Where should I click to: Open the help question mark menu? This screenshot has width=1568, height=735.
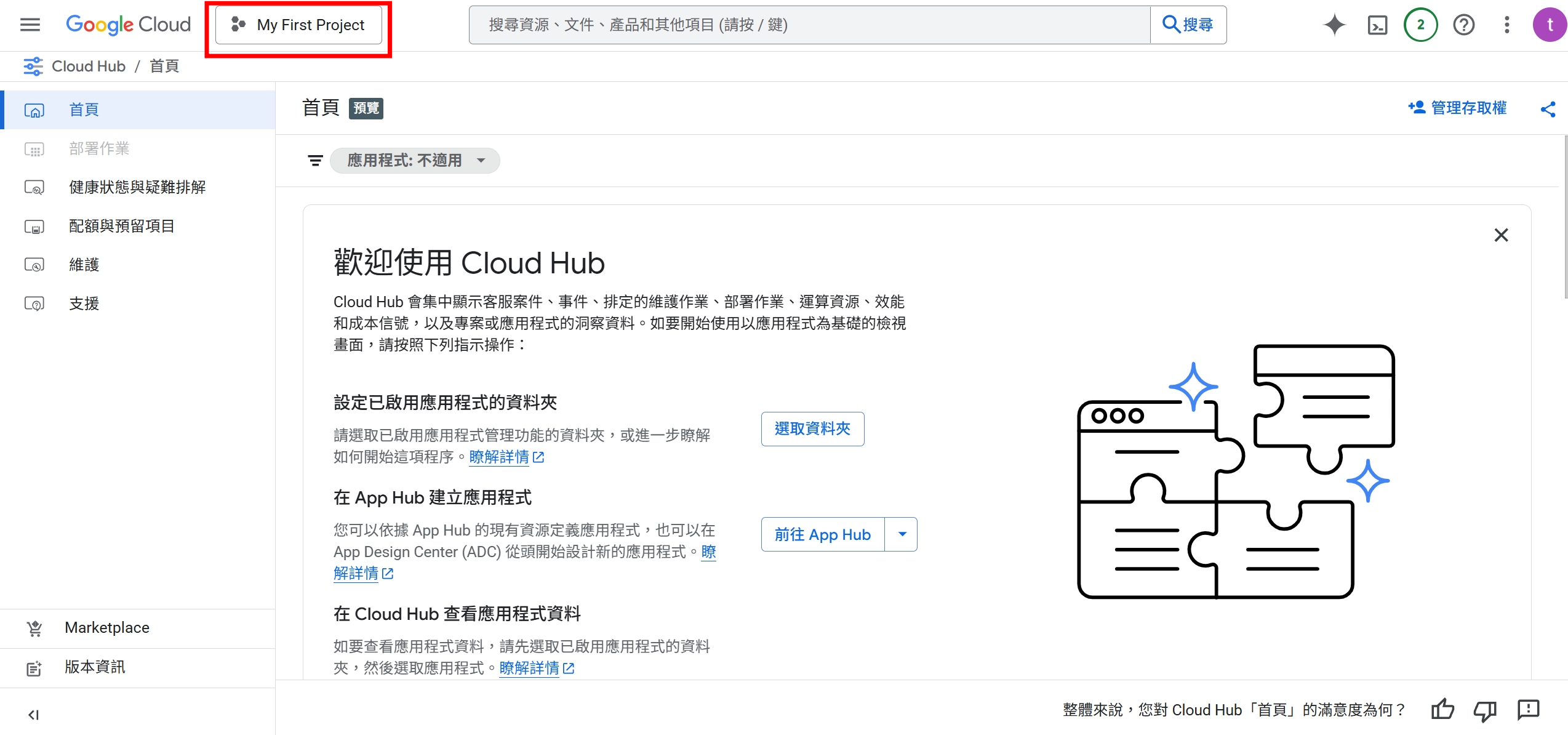tap(1463, 25)
